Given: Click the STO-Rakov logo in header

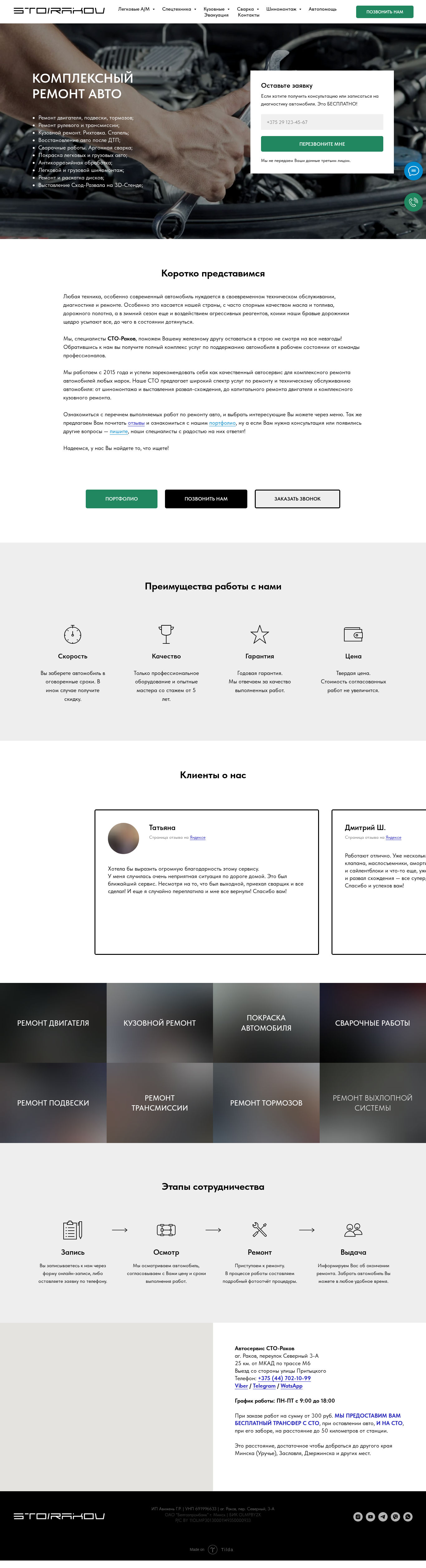Looking at the screenshot, I should coord(59,10).
